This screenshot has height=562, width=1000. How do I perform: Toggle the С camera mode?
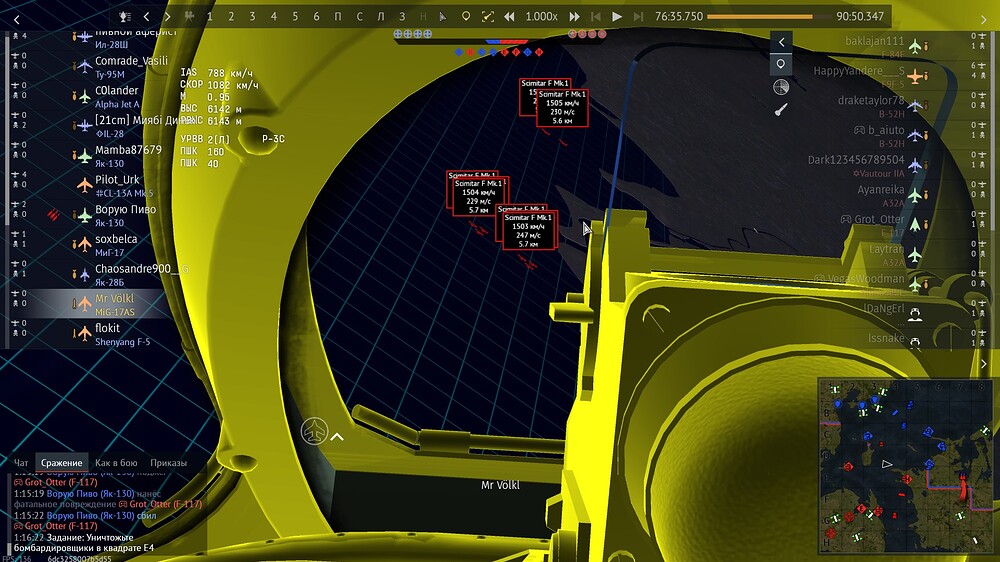359,17
